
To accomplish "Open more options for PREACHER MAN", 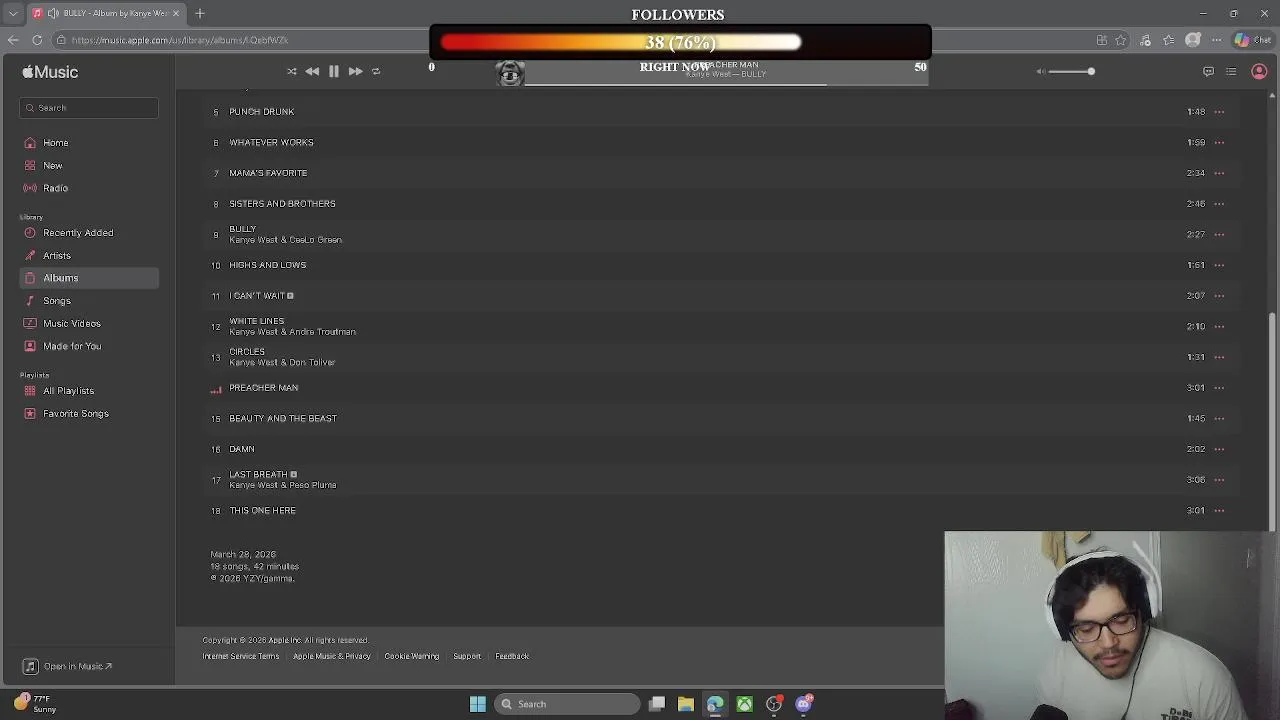I will click(1219, 388).
